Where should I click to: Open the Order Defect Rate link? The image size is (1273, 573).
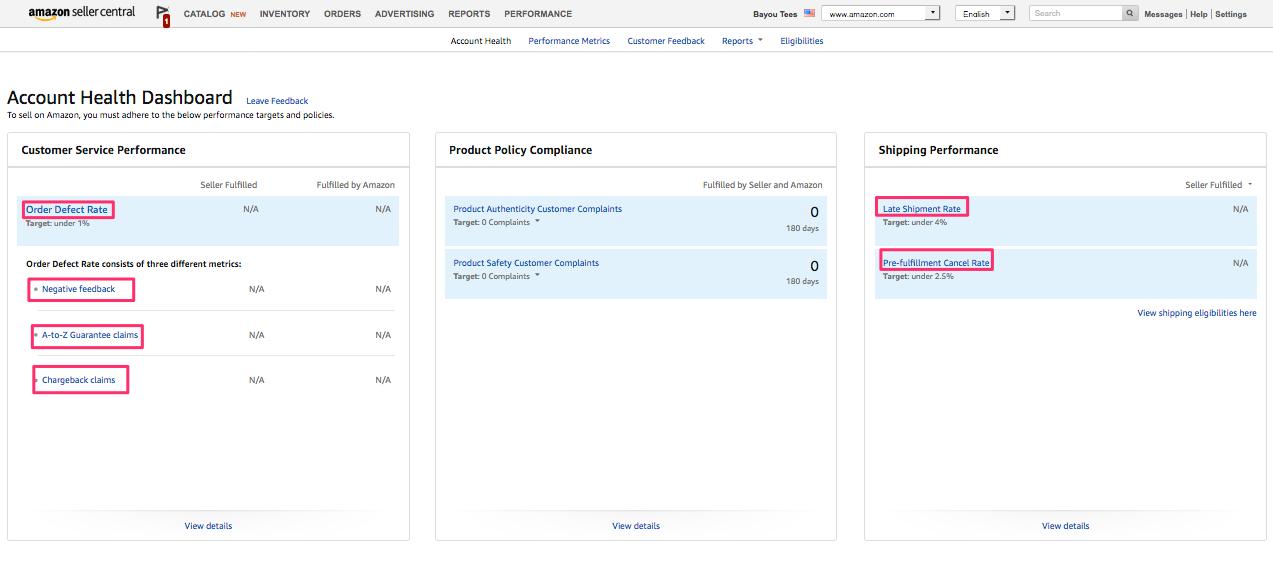[67, 210]
